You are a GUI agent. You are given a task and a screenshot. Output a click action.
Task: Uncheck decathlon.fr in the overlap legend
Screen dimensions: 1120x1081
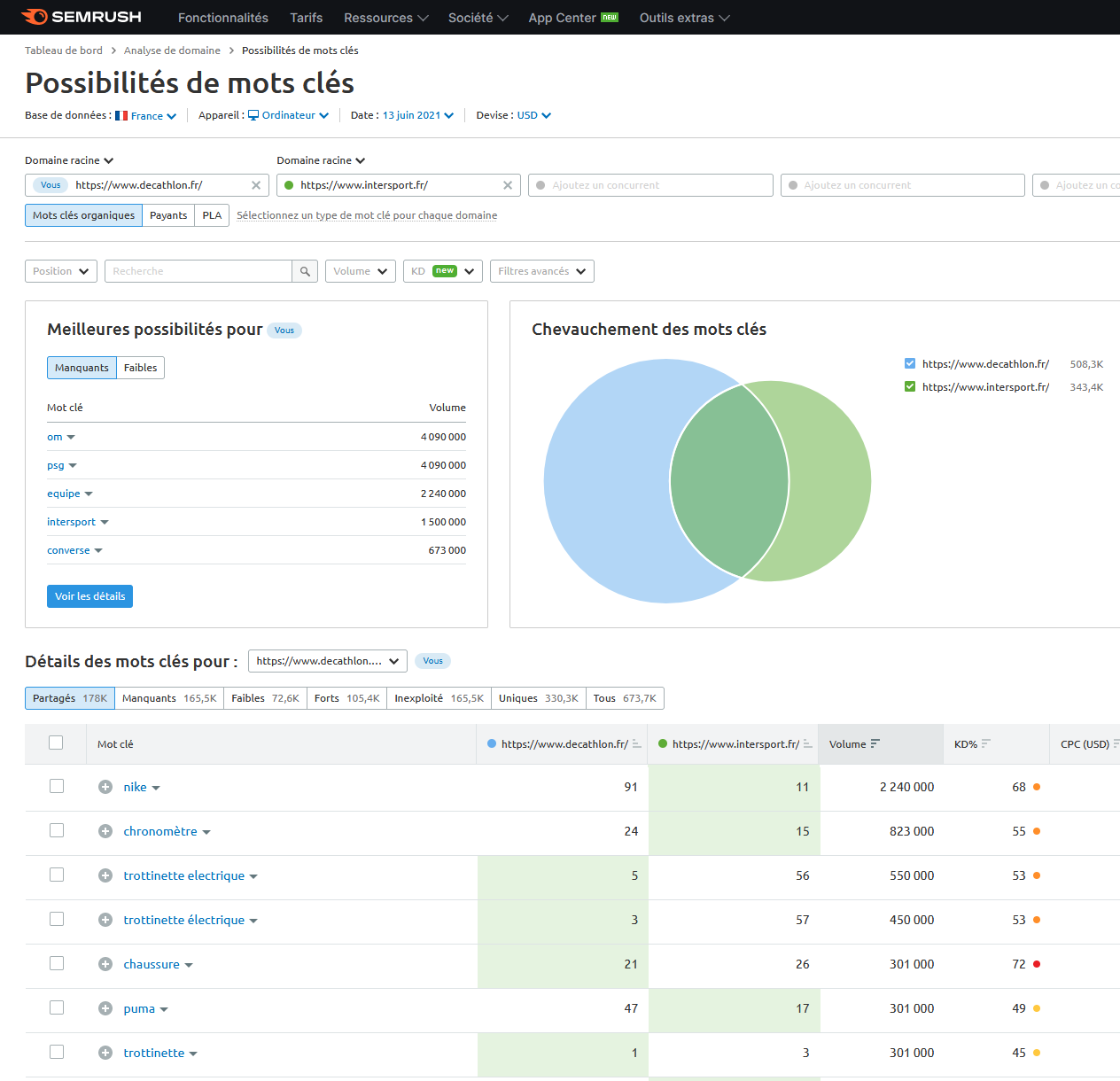(910, 363)
